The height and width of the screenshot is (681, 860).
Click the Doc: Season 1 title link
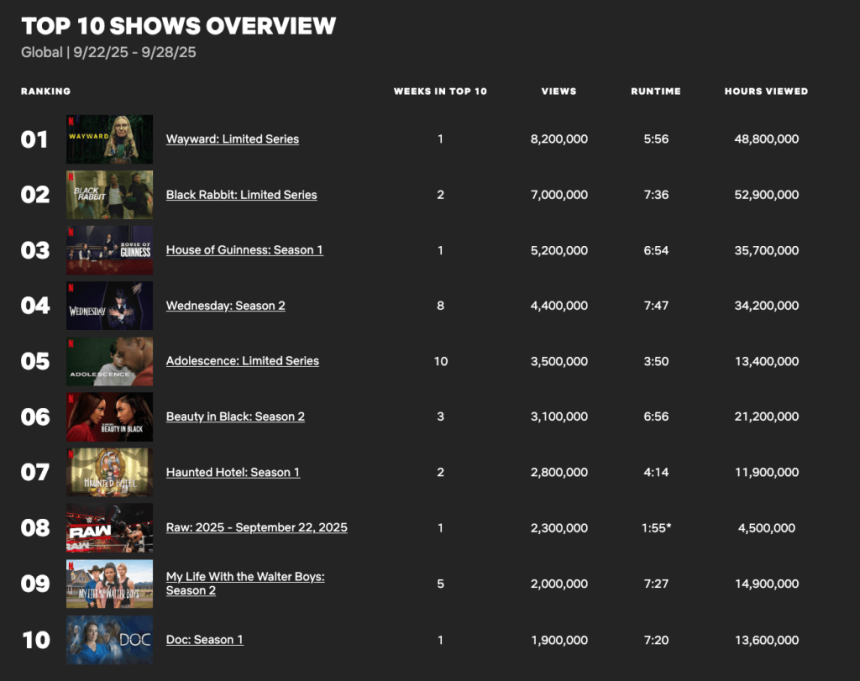204,639
